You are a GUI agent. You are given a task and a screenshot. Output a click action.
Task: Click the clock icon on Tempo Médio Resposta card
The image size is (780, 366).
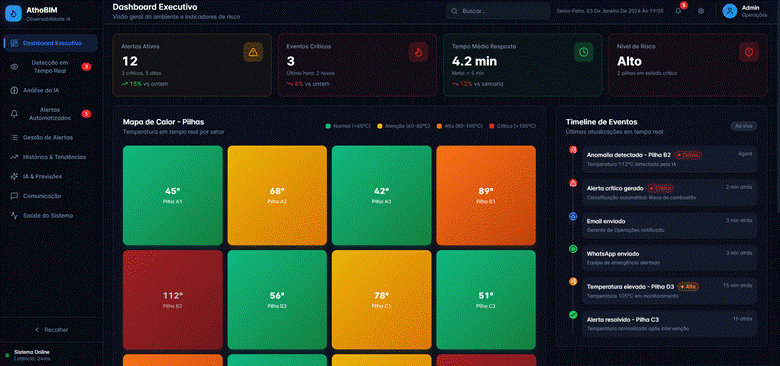[584, 52]
